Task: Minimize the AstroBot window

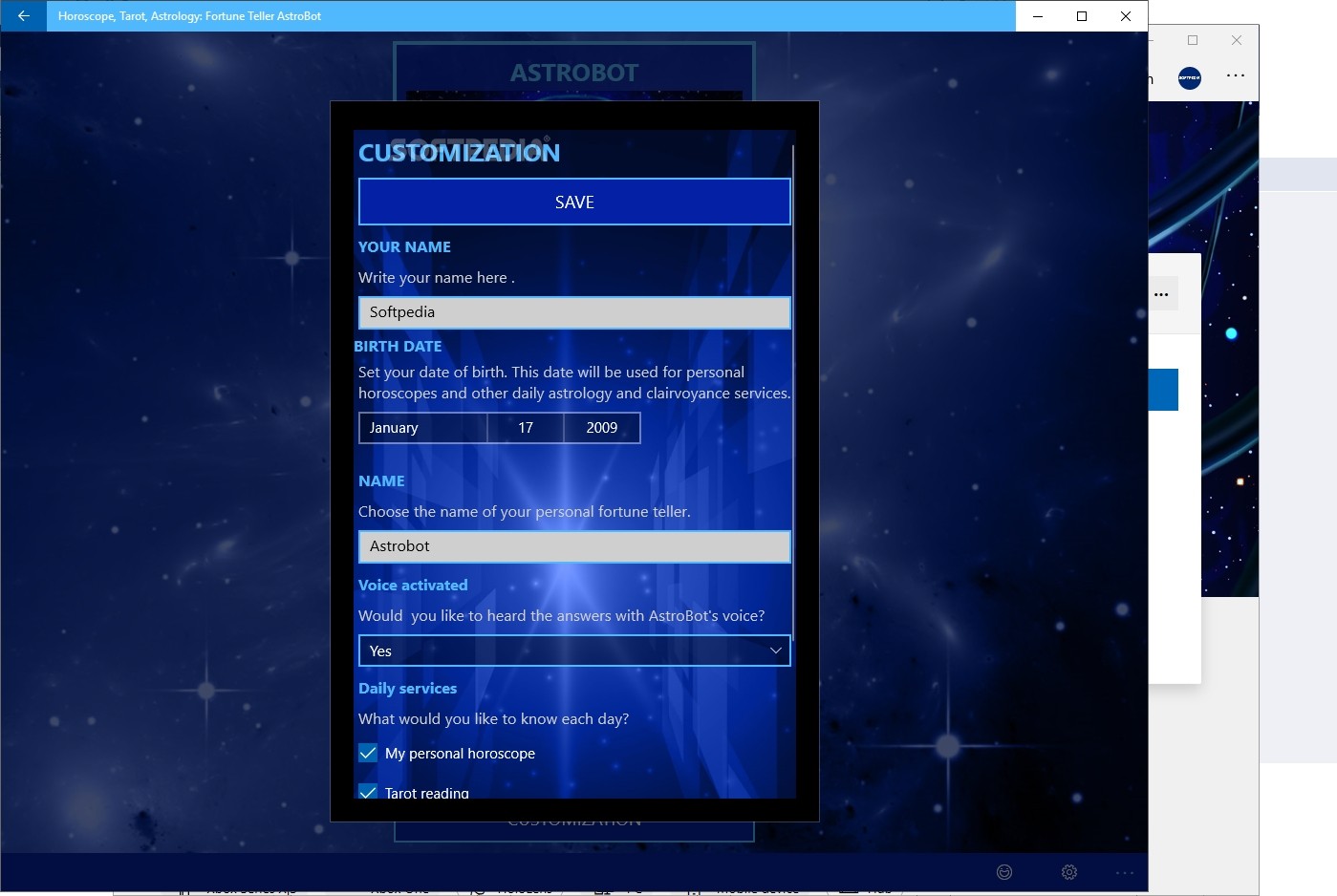Action: pos(1038,16)
